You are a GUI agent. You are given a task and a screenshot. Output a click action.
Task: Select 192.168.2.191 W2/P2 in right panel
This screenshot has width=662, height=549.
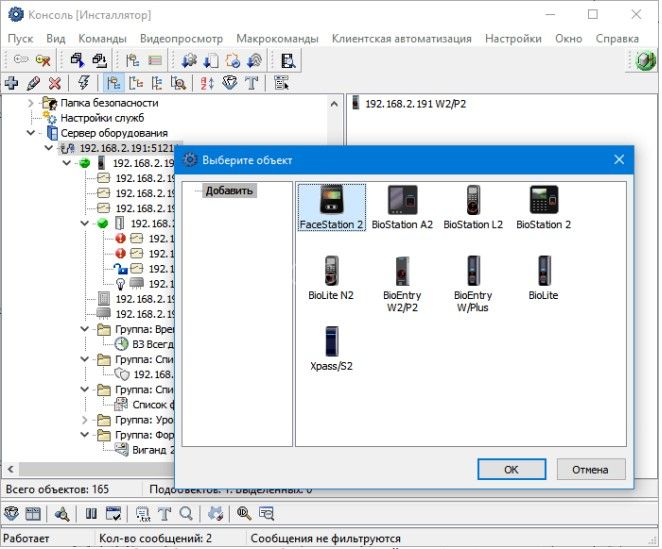click(x=415, y=104)
